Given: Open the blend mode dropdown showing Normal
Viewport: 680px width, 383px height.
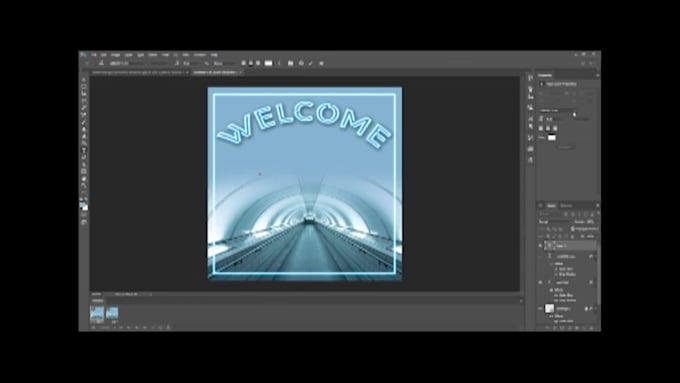Looking at the screenshot, I should tap(554, 222).
